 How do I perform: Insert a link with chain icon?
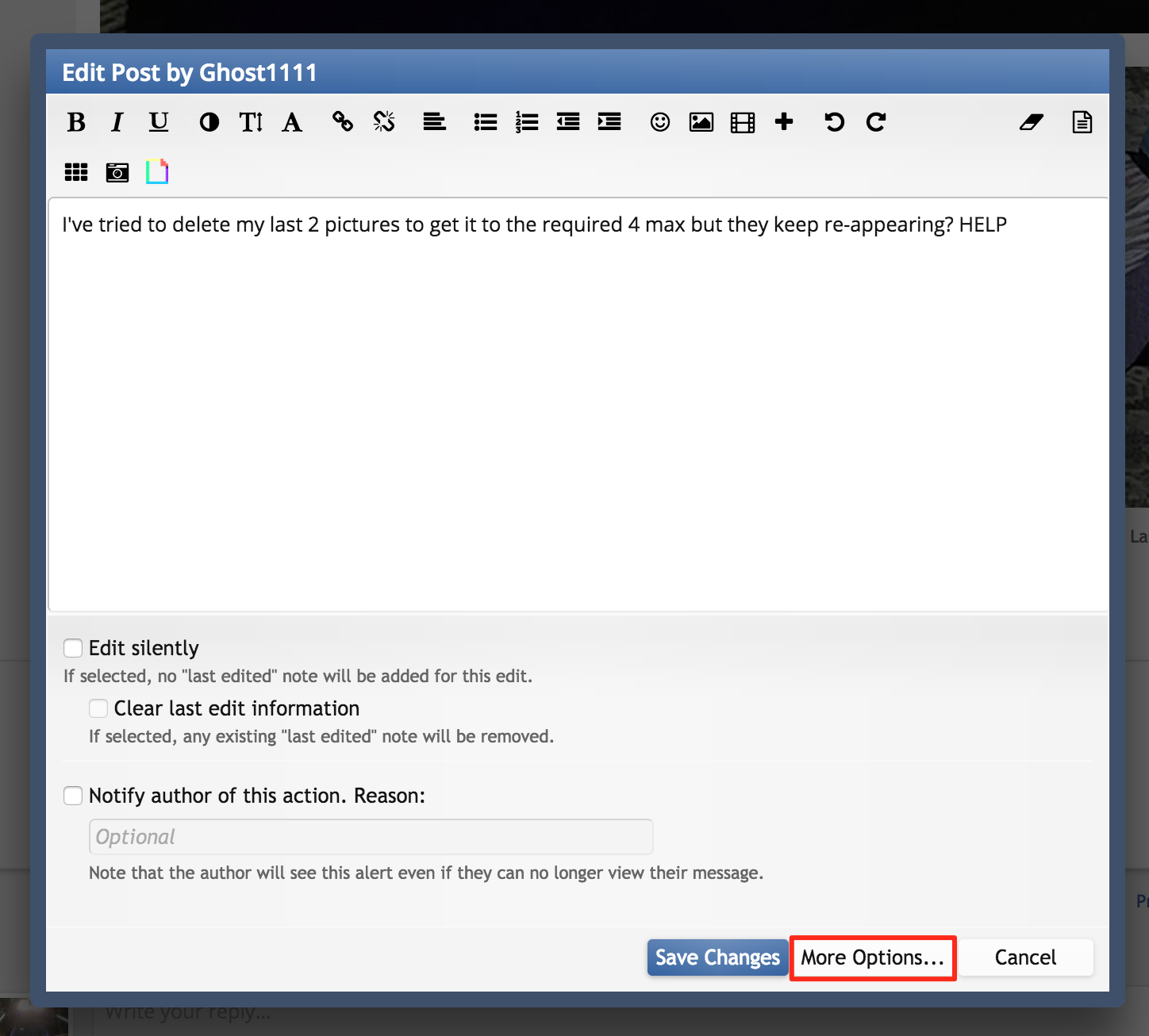coord(343,122)
